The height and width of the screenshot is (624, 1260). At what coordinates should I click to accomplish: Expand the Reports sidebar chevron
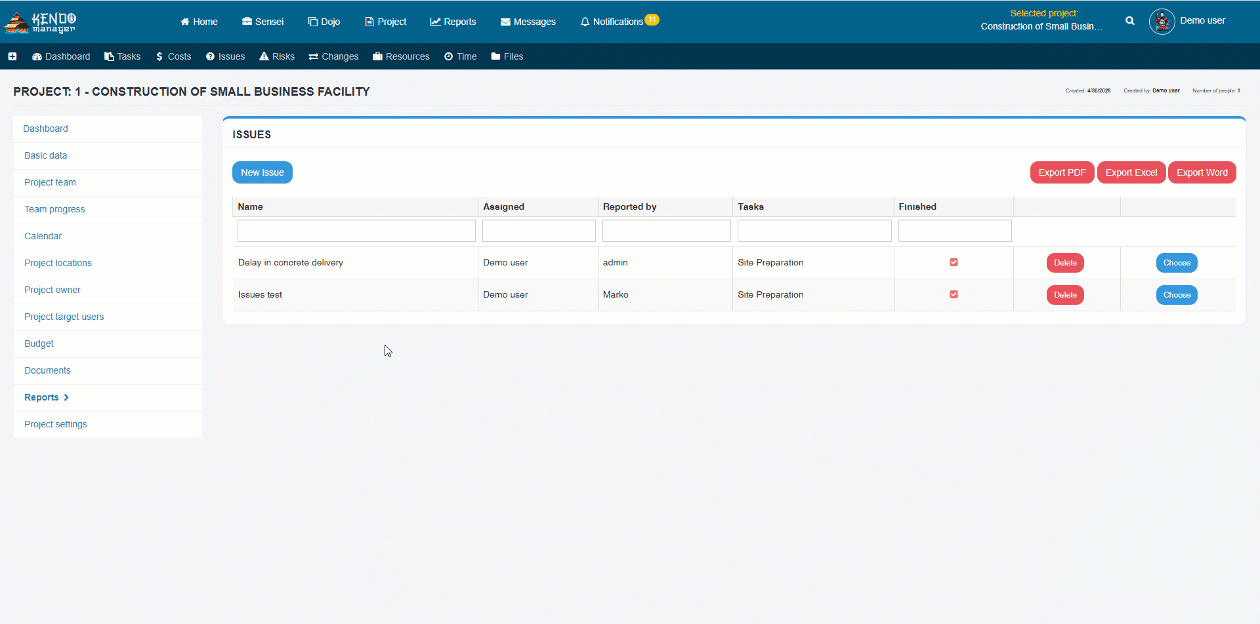[x=66, y=398]
